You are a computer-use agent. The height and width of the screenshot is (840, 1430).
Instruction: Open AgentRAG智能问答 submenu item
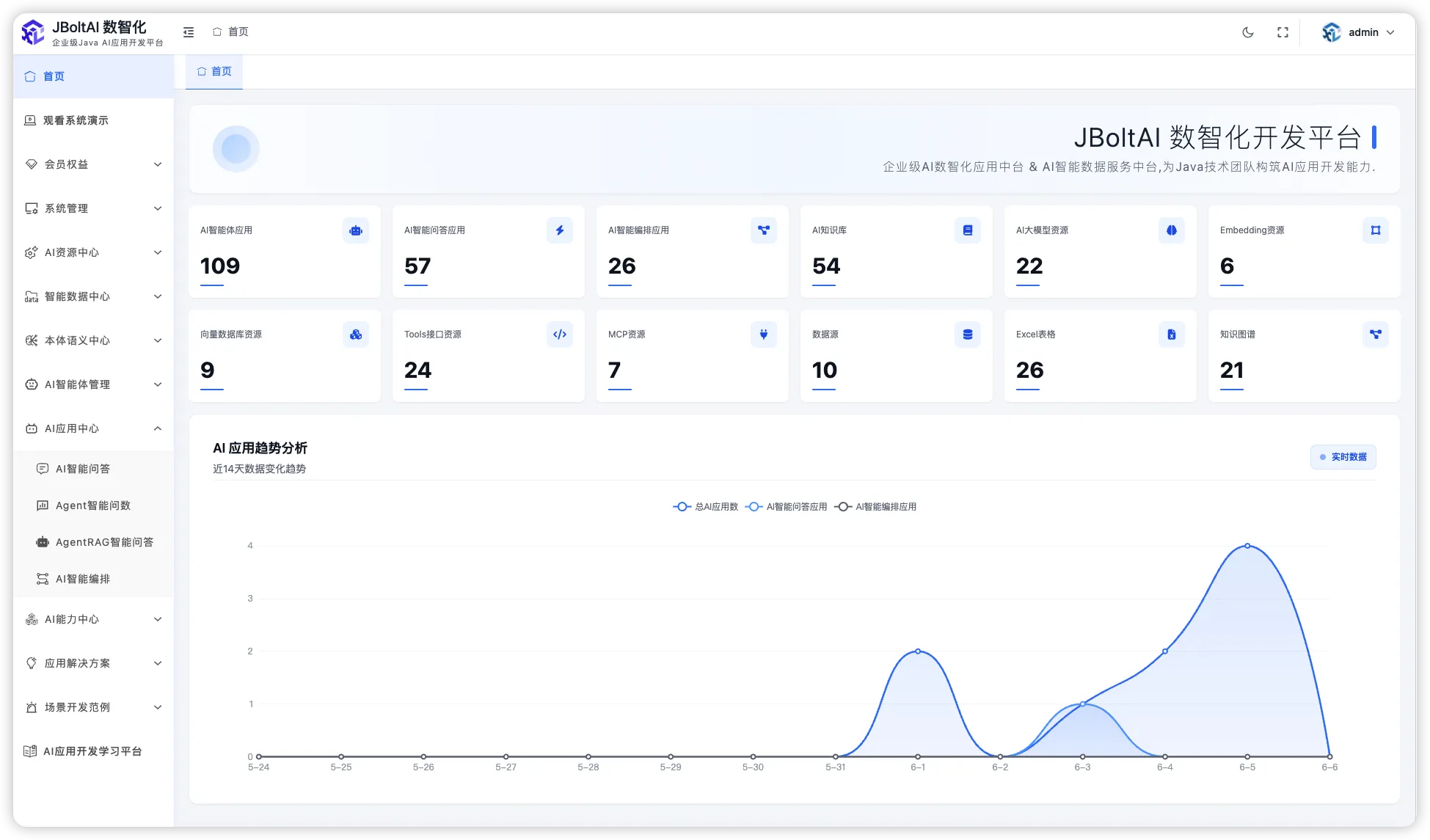[x=93, y=542]
